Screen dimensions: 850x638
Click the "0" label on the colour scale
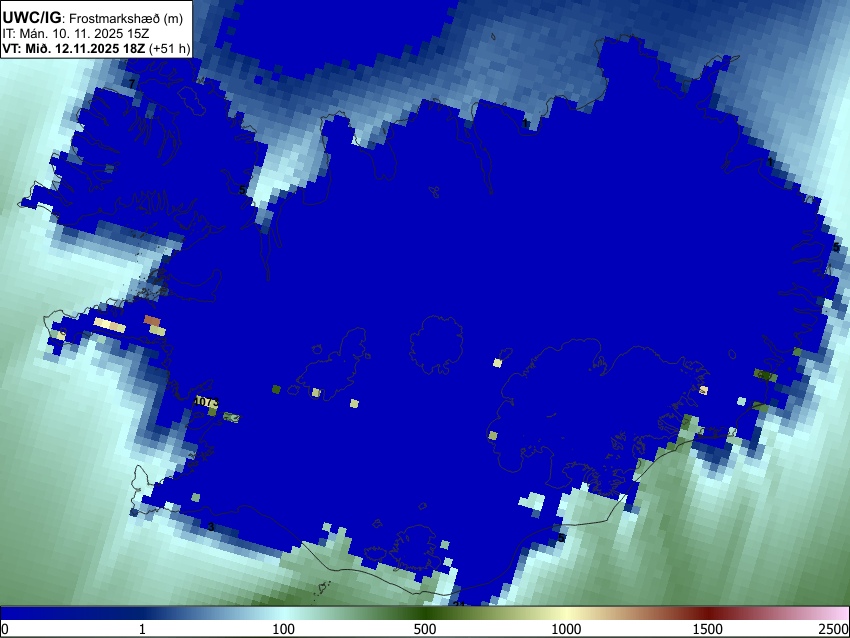[x=5, y=629]
